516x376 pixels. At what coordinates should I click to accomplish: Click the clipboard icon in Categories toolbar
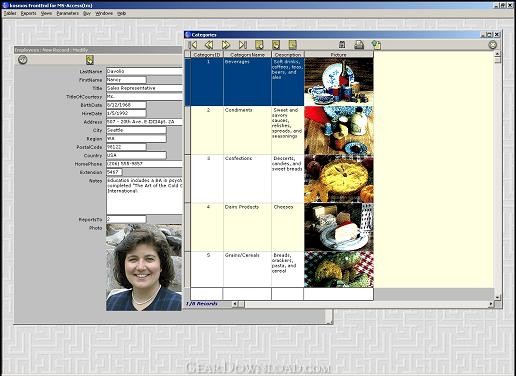pos(342,45)
